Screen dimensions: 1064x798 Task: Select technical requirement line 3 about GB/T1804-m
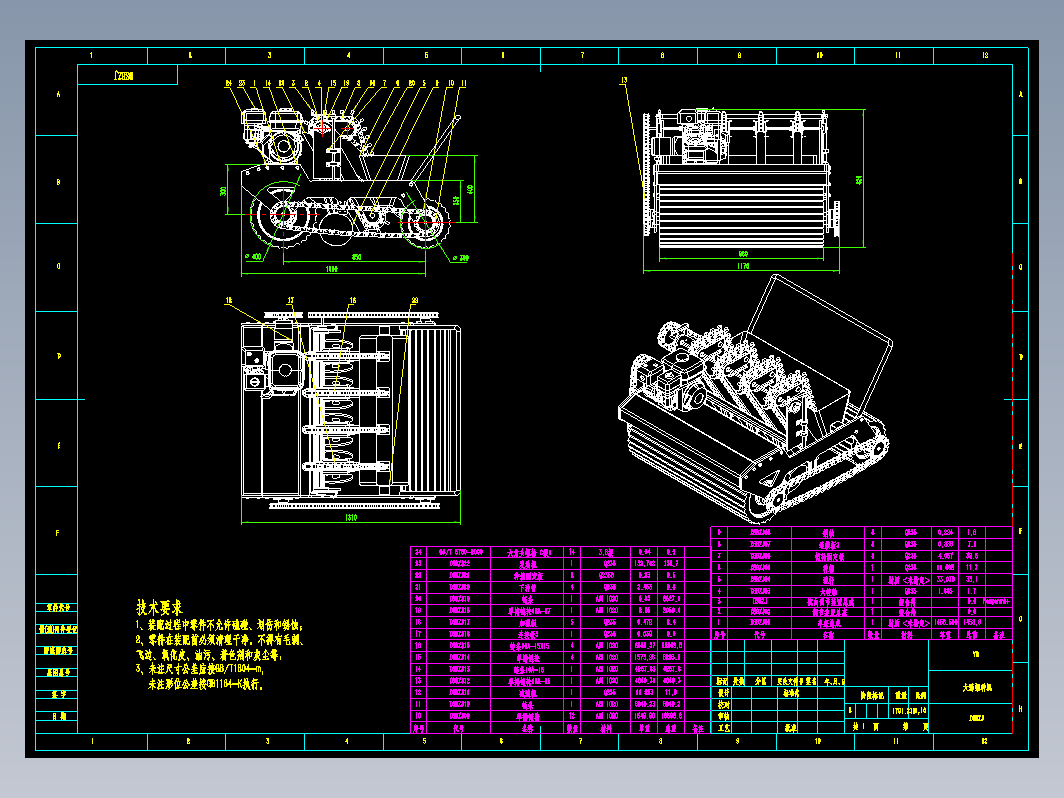tap(200, 669)
